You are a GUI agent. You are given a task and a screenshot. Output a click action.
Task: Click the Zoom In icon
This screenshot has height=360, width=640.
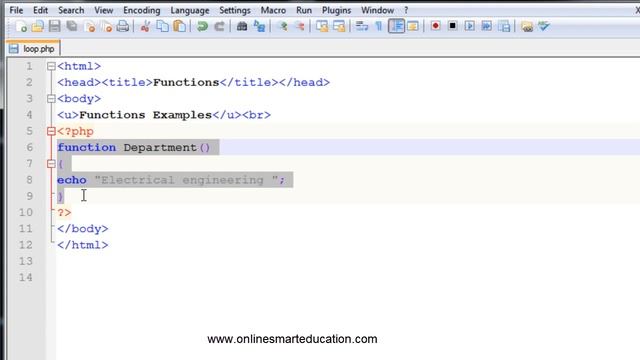pyautogui.click(x=282, y=27)
